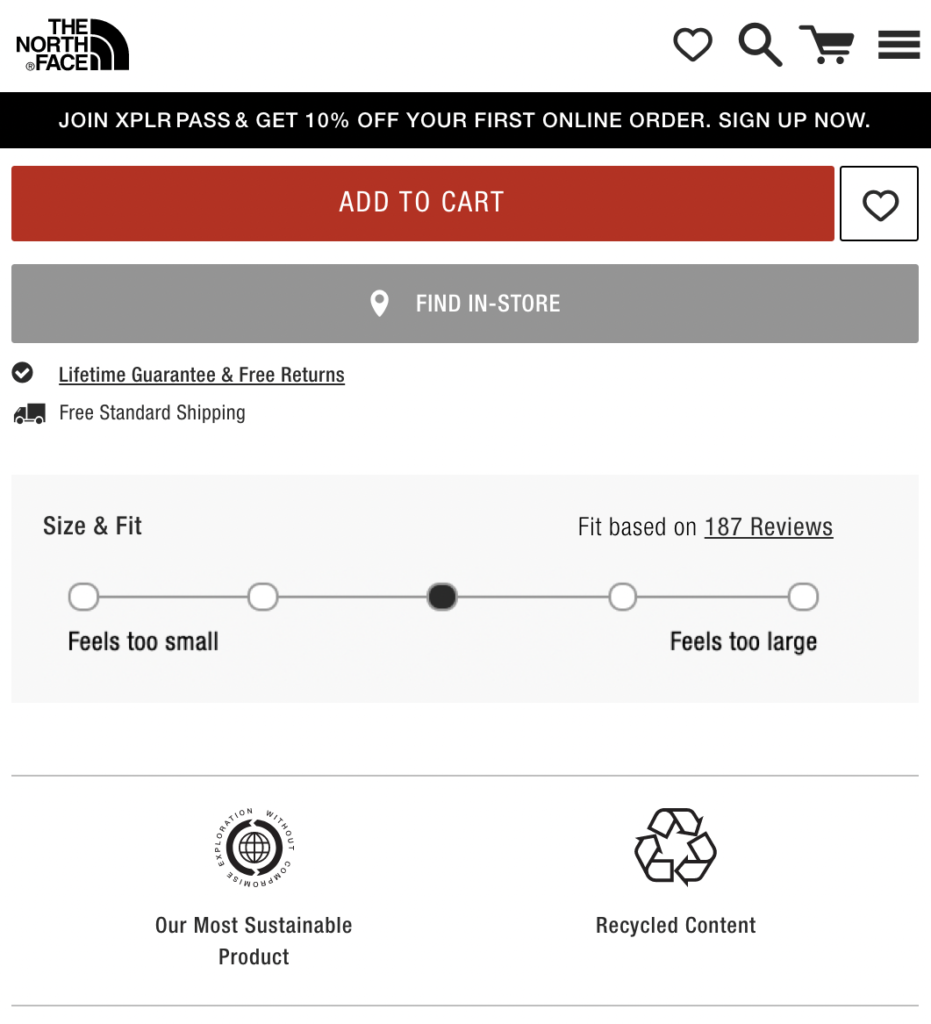Click the shipping truck icon
The width and height of the screenshot is (931, 1024).
[30, 413]
